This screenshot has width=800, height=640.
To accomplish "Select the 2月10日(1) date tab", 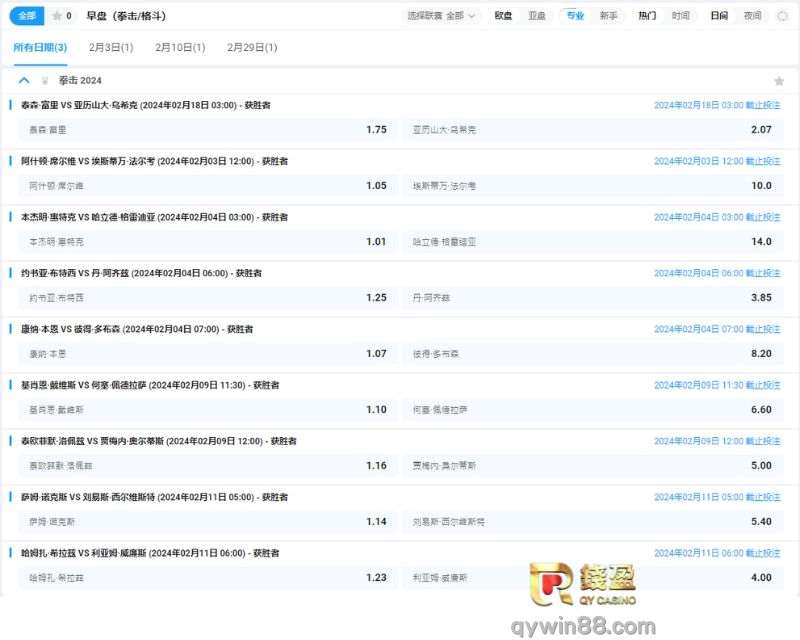I will coord(180,48).
